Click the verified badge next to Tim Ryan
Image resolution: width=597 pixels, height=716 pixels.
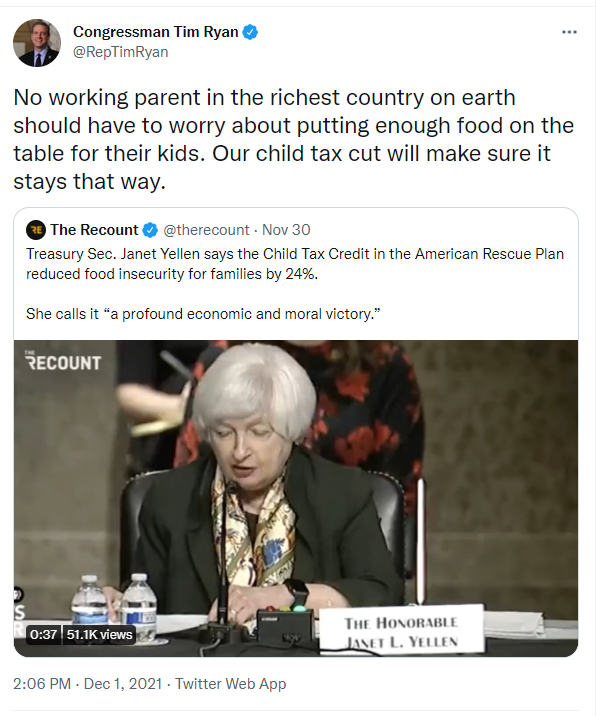coord(250,32)
